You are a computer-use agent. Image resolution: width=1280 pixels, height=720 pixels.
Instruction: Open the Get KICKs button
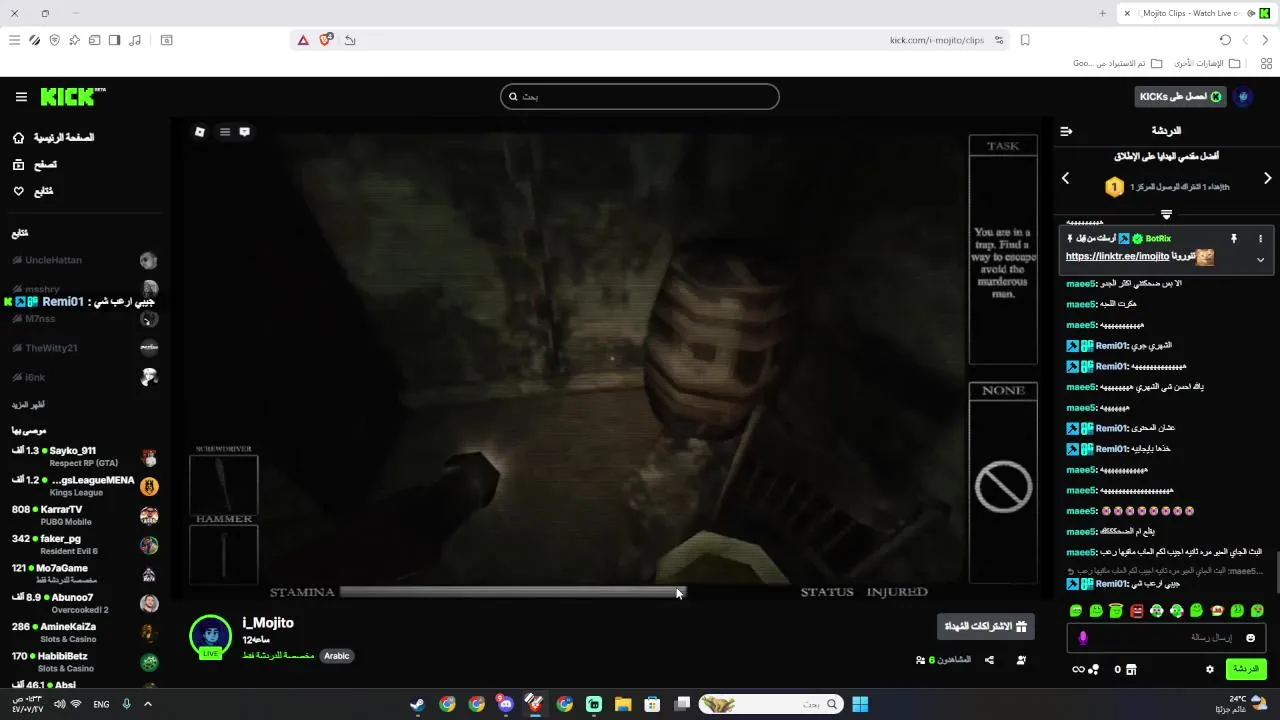click(1181, 97)
